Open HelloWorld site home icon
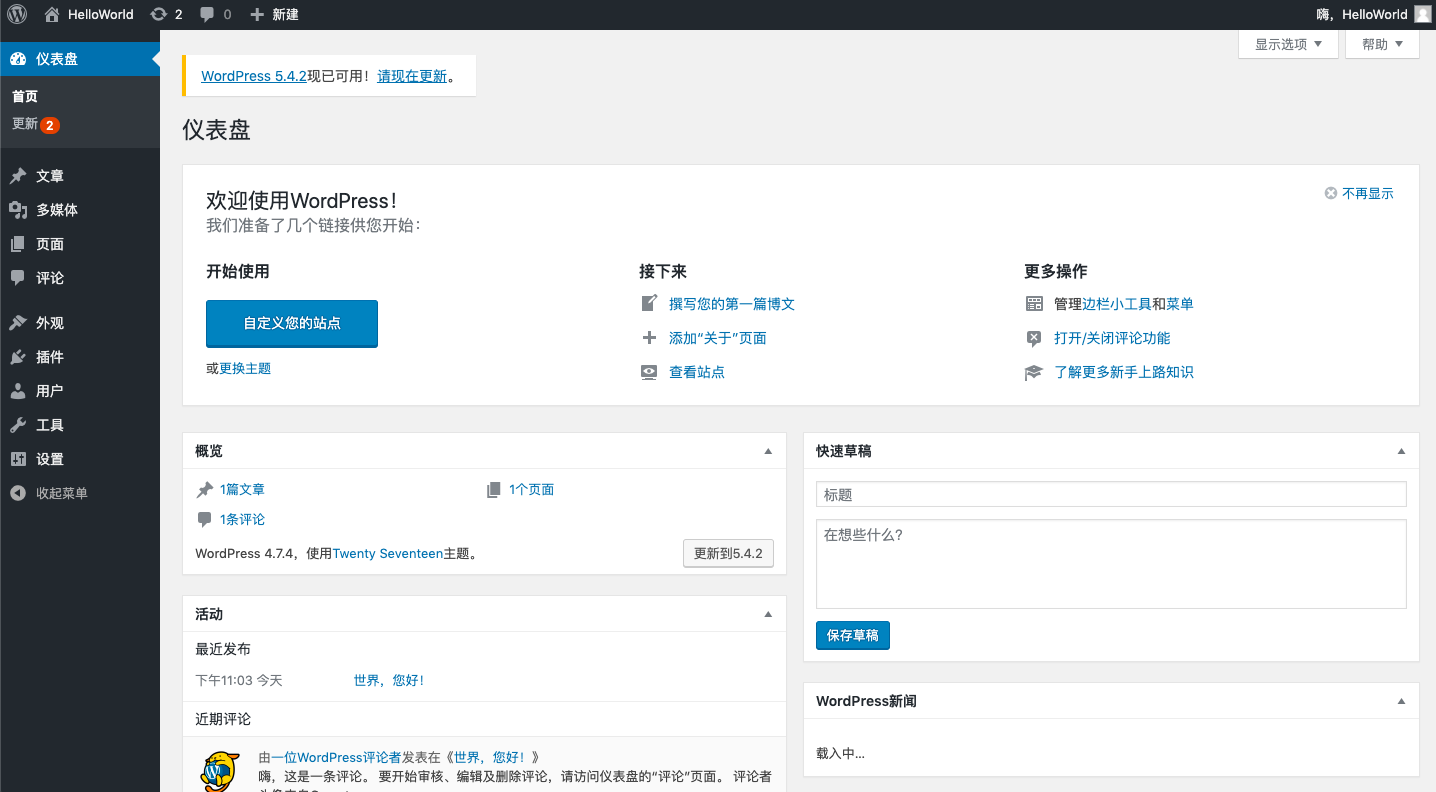1436x792 pixels. click(52, 14)
